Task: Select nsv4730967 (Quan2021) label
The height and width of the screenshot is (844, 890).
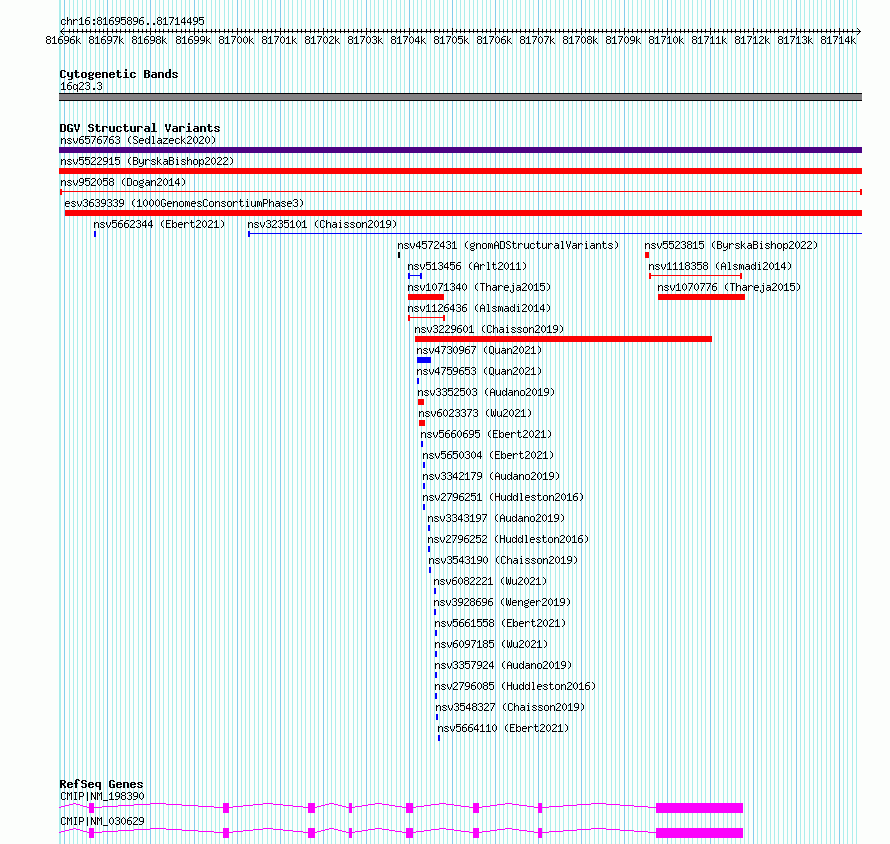Action: [479, 350]
